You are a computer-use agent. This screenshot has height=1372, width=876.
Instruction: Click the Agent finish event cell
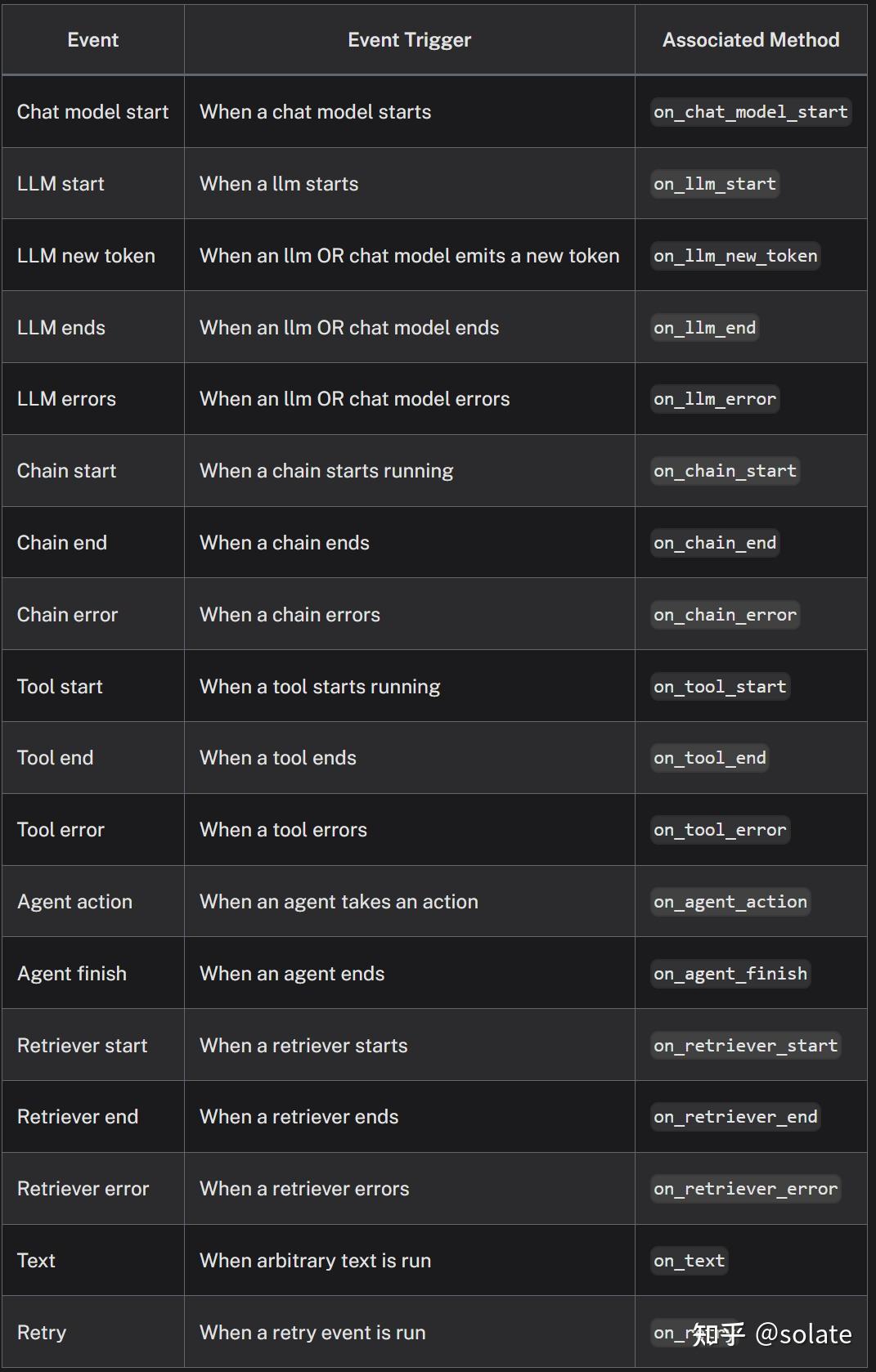[x=93, y=974]
